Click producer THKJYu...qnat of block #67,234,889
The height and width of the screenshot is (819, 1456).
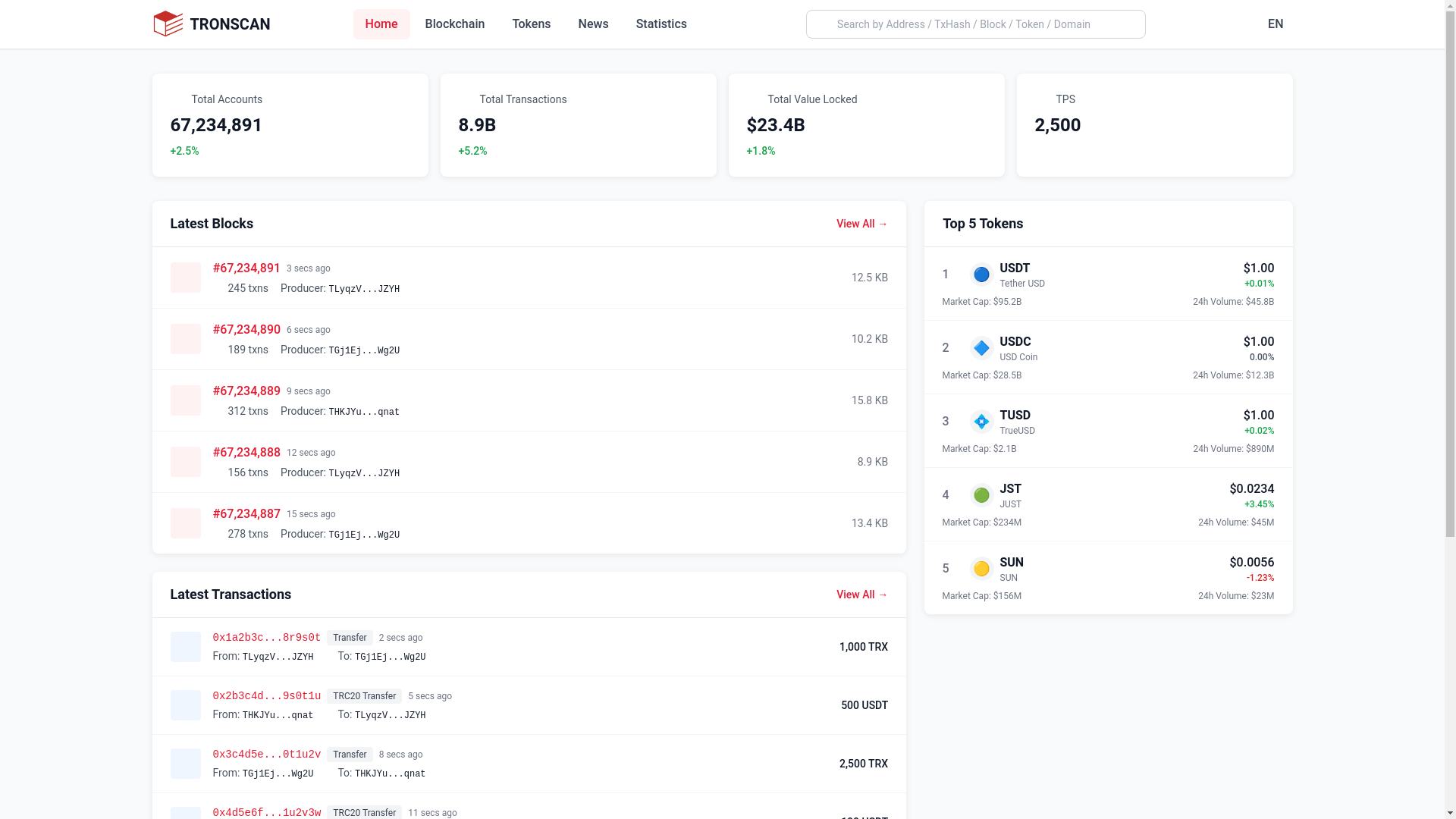point(364,412)
